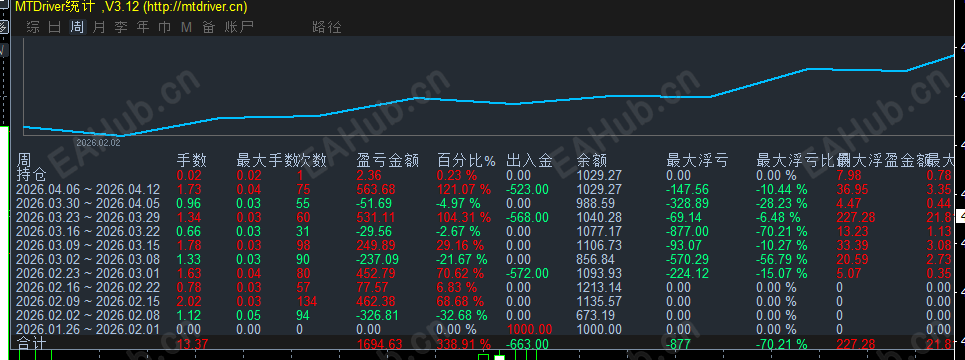Click percentage cell -32.68 %
965x360 pixels.
click(462, 316)
